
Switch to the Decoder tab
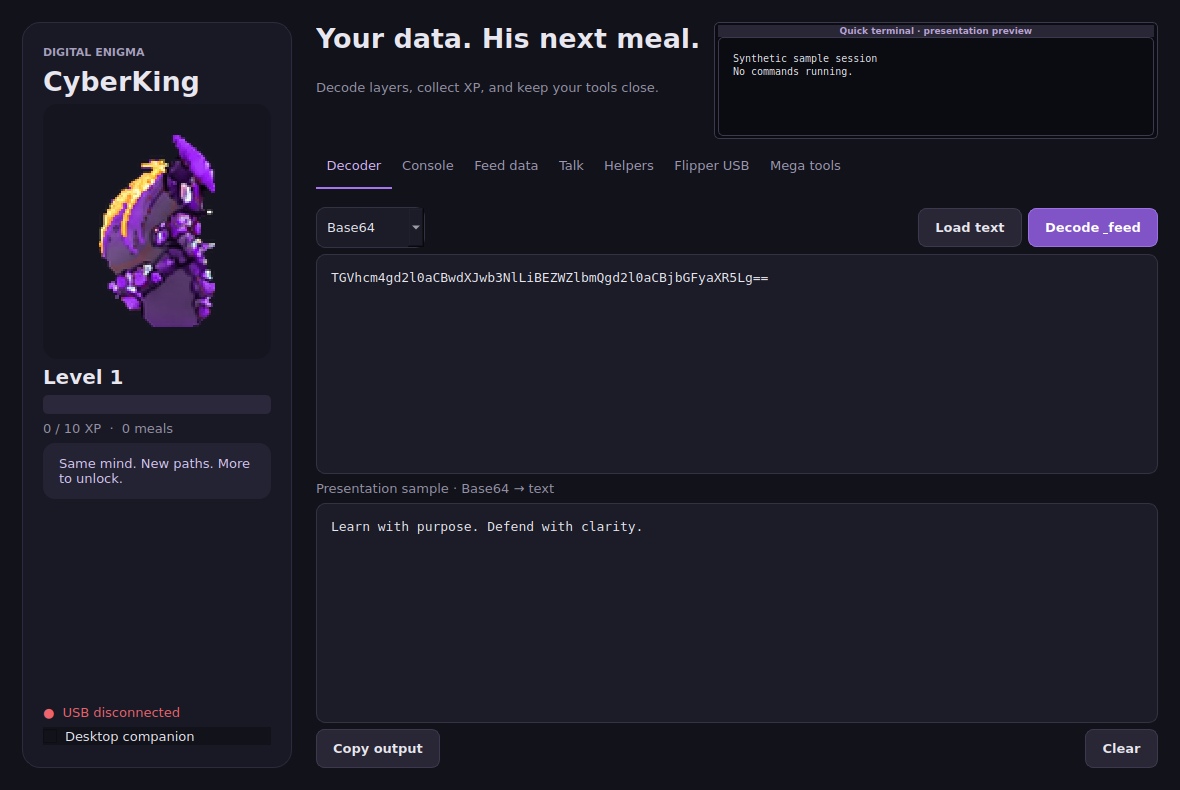pos(354,166)
